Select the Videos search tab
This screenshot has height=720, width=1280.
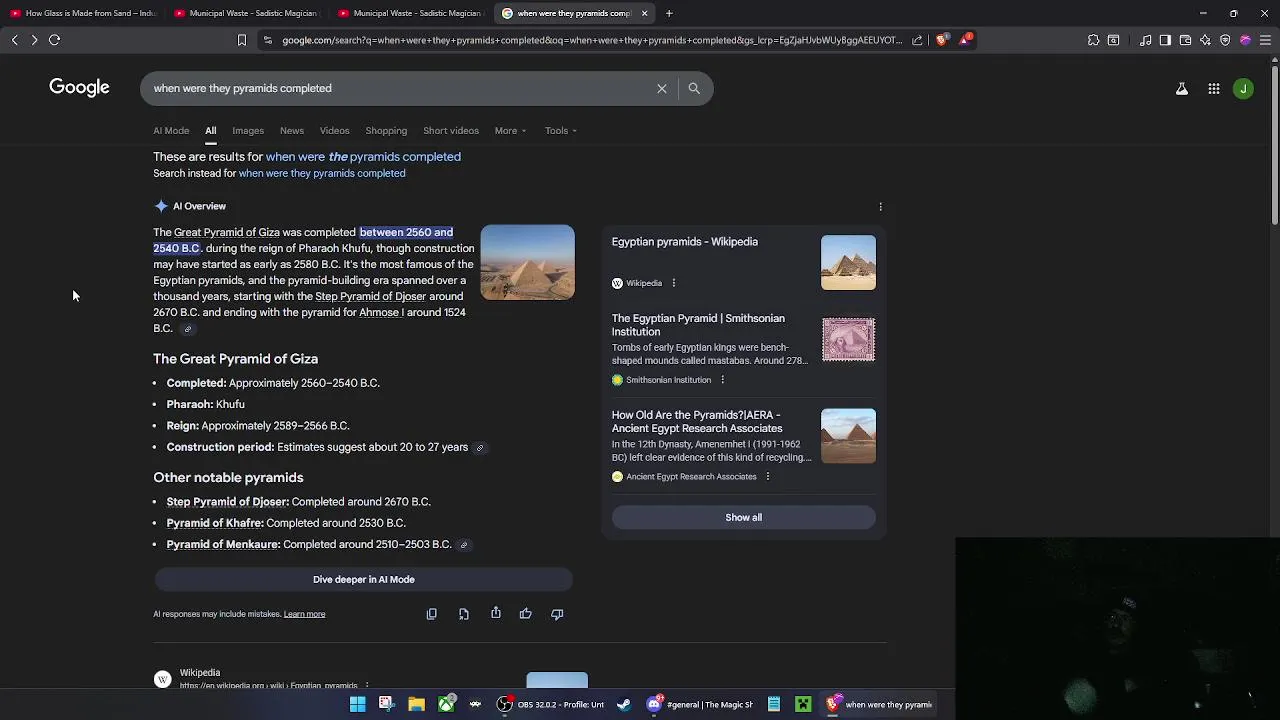pyautogui.click(x=334, y=131)
